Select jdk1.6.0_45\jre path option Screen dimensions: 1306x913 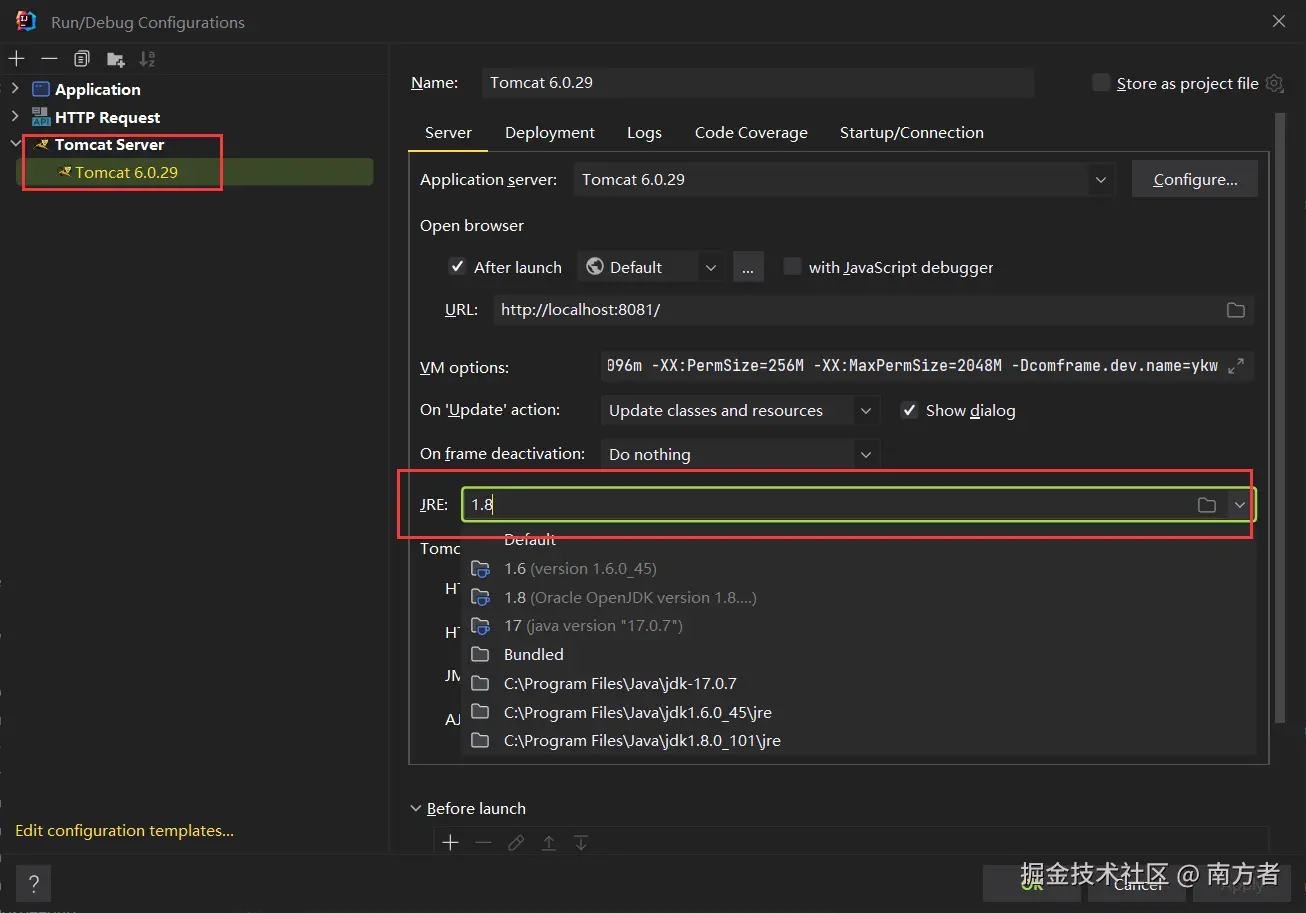tap(858, 712)
